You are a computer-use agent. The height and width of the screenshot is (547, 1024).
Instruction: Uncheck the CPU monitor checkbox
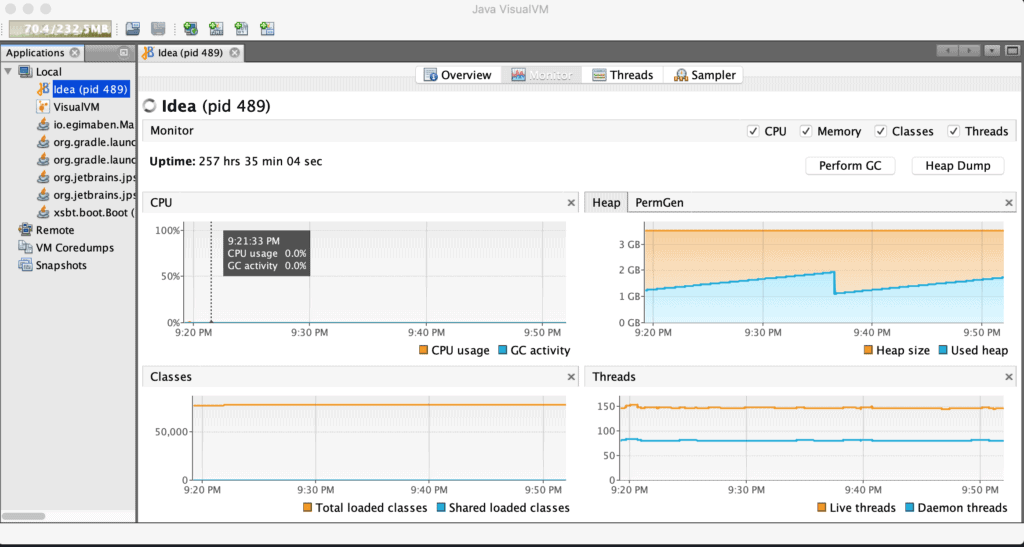click(x=753, y=131)
